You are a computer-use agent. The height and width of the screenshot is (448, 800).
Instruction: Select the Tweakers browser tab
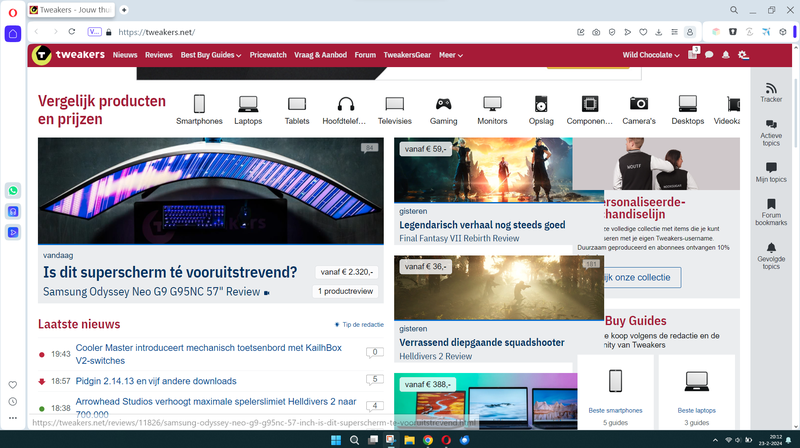click(x=71, y=10)
